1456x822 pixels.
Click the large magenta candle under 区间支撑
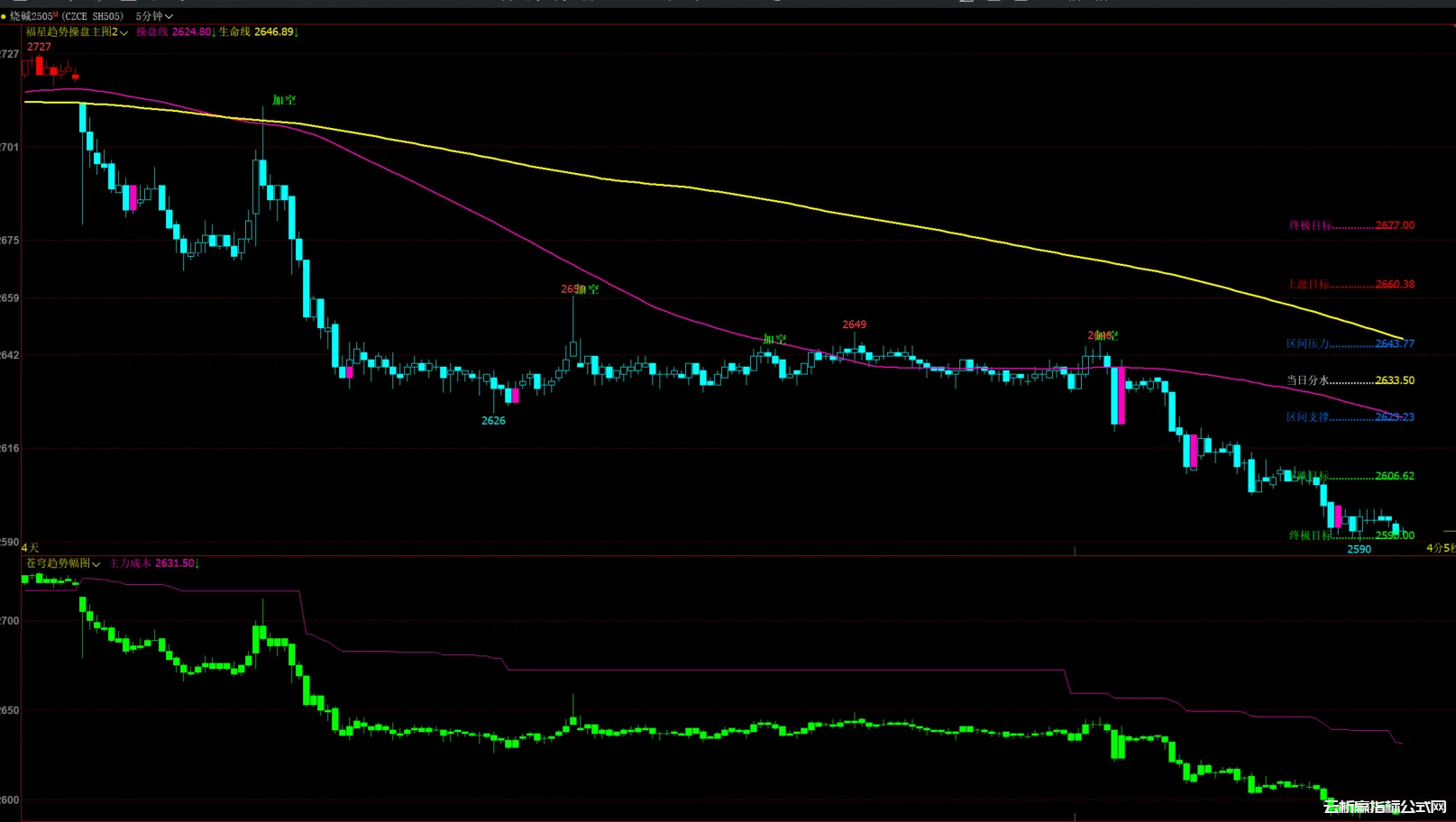click(x=1119, y=395)
